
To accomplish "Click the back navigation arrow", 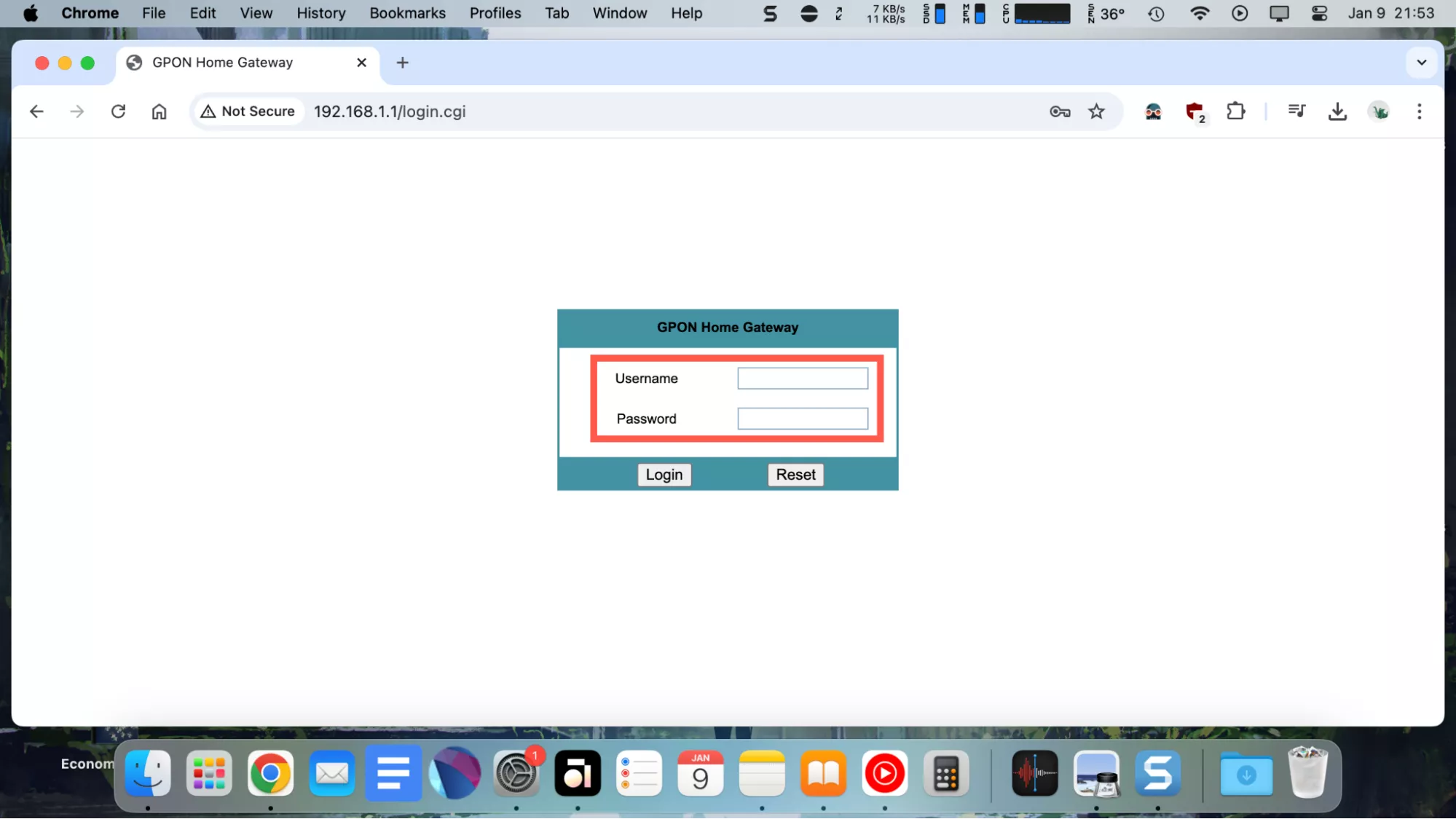I will tap(36, 111).
